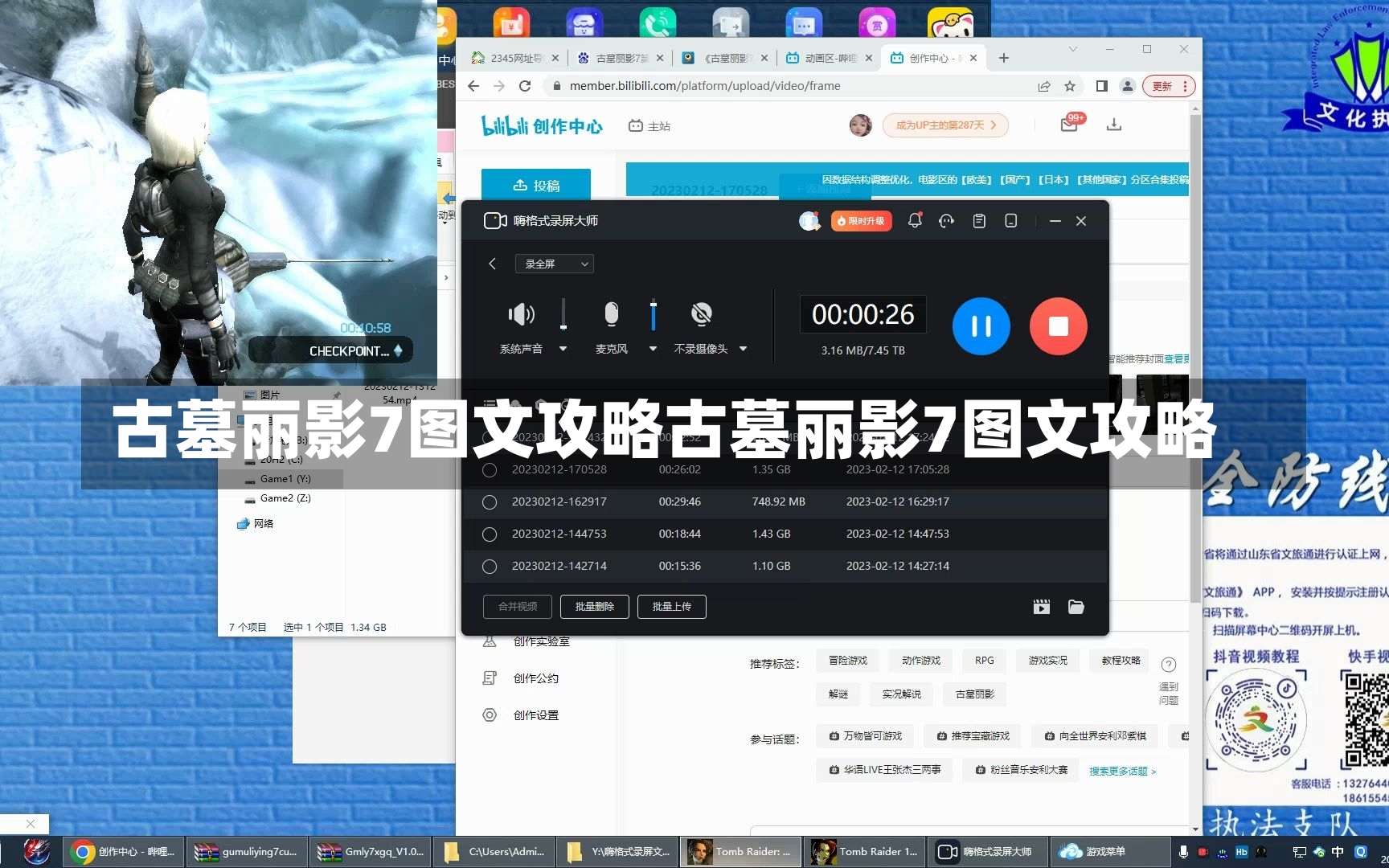Click batch delete button 批量删除
Screen dimensions: 1389x868
[x=595, y=607]
